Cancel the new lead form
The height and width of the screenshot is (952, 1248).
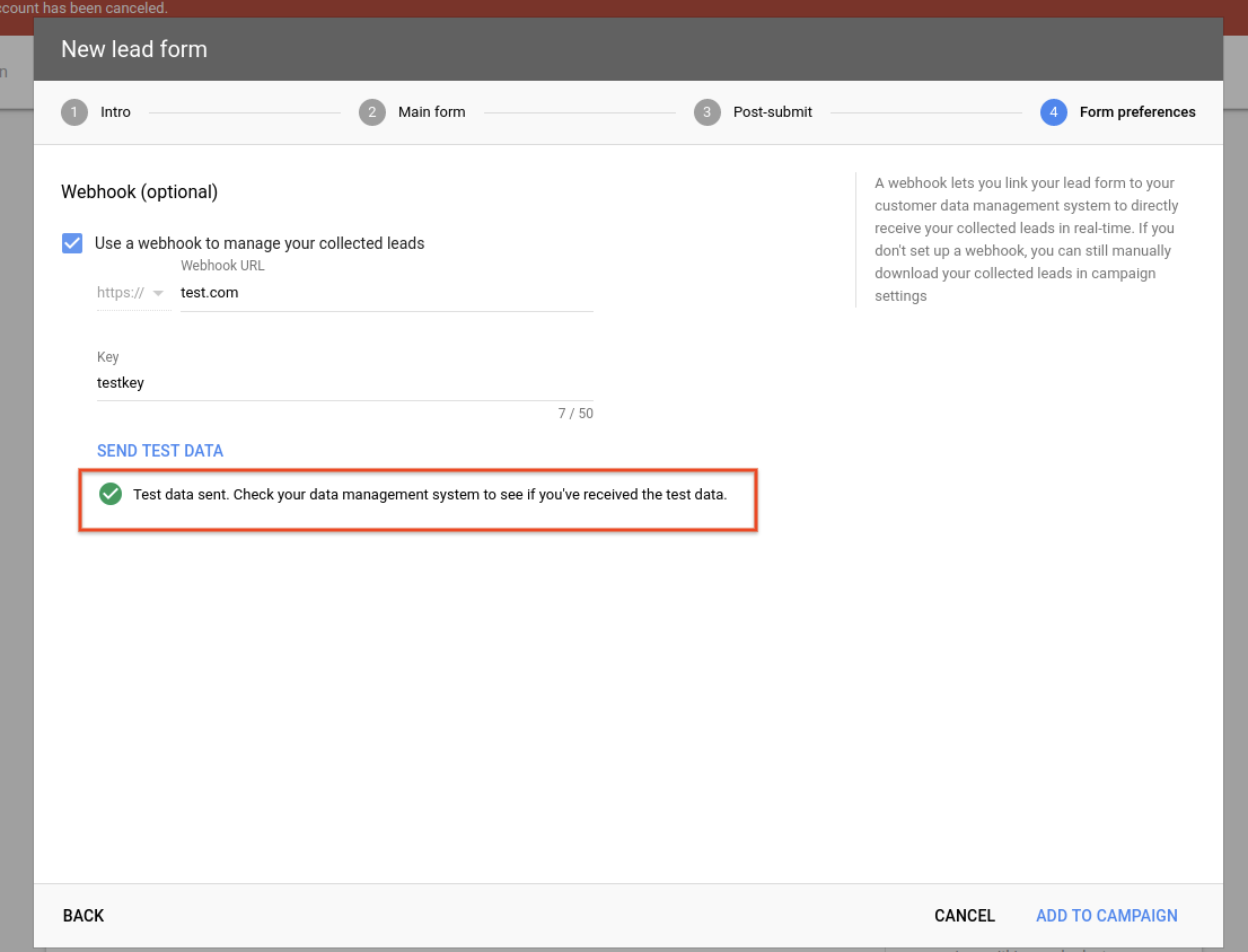click(x=964, y=915)
